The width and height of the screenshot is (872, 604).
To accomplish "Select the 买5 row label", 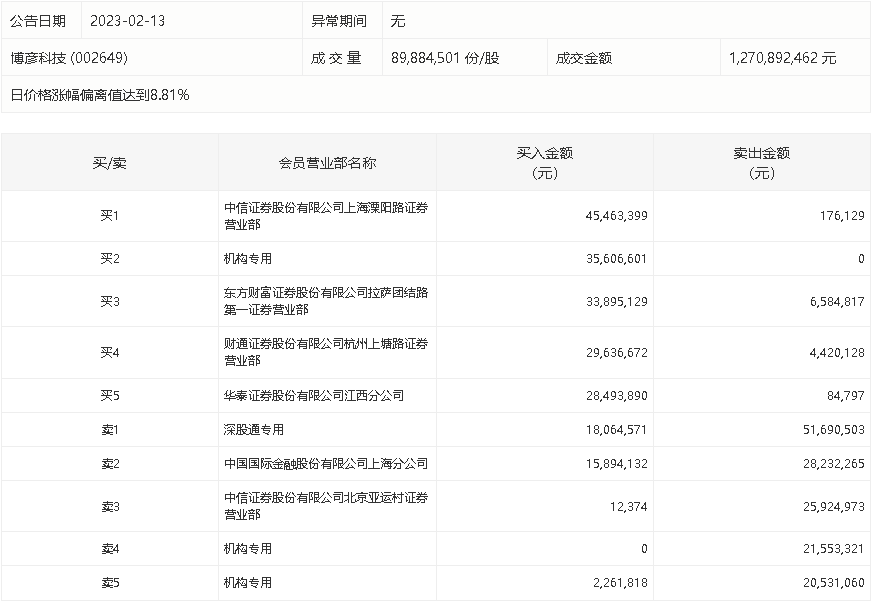I will 110,395.
